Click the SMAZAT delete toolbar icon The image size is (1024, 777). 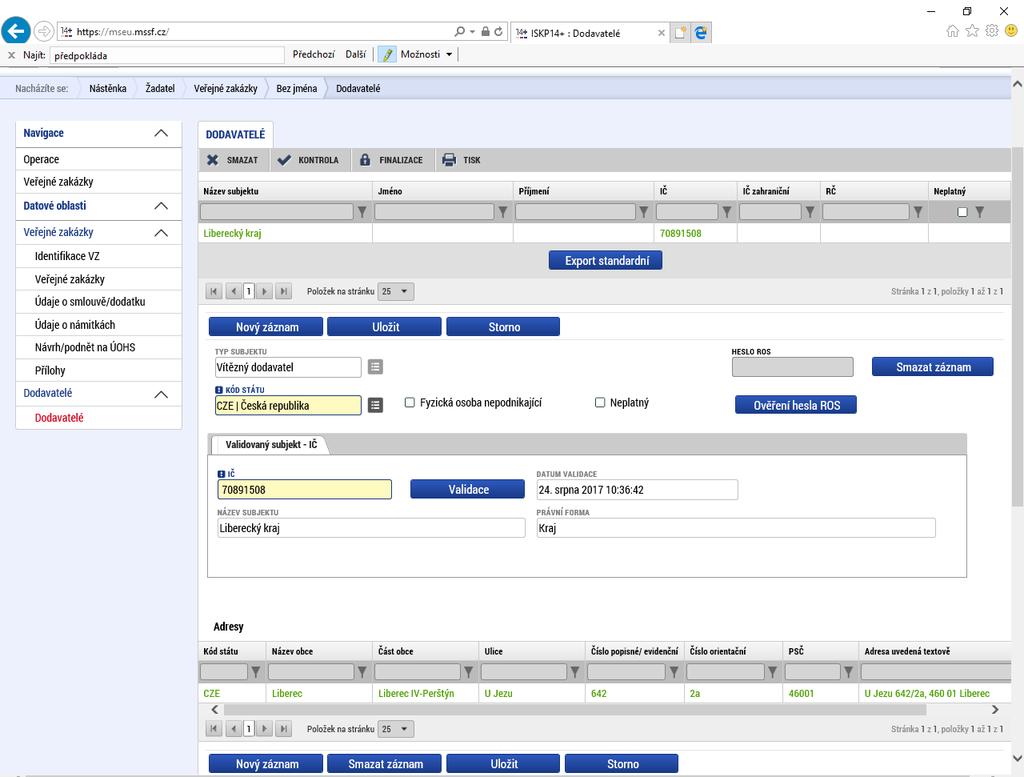point(213,160)
